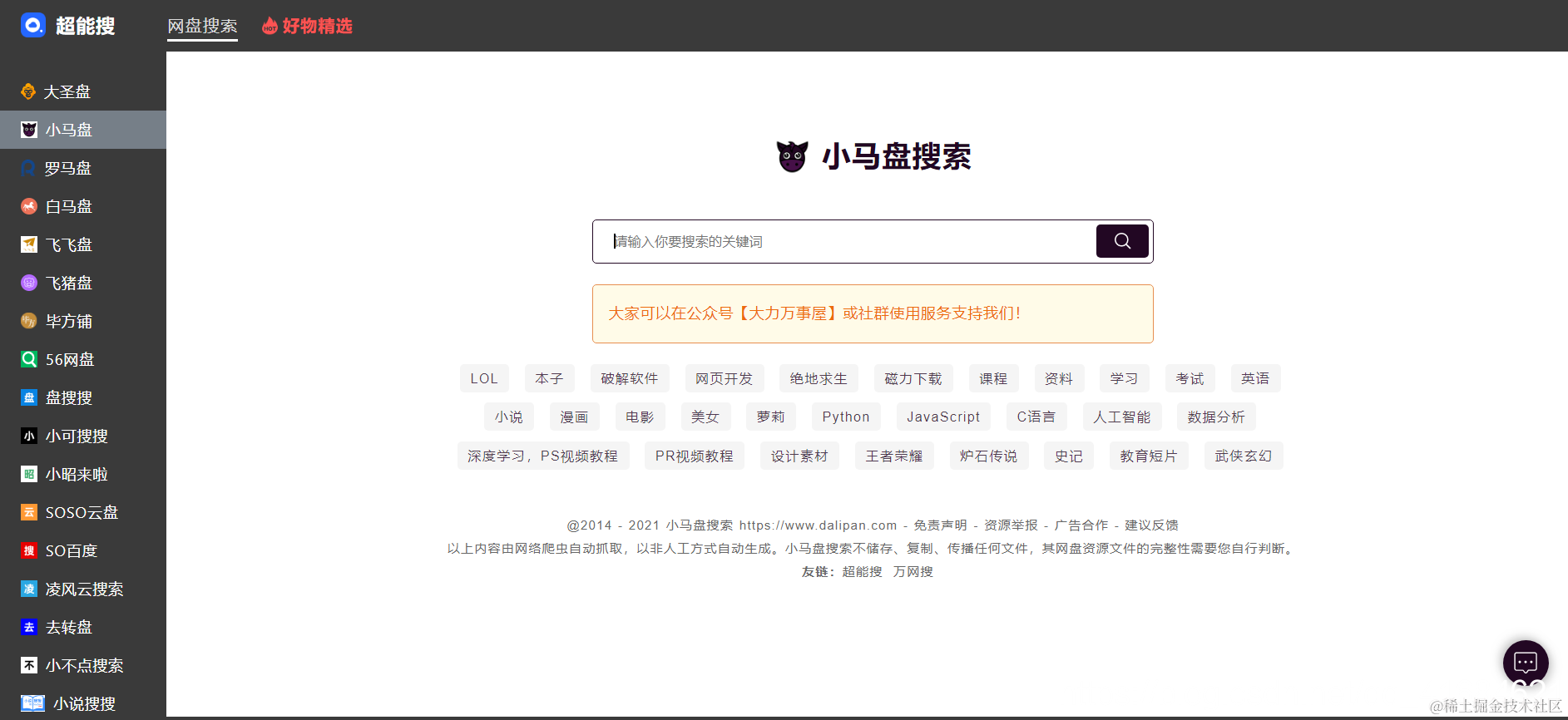Click the SOSO云盘 orange icon
Viewport: 1568px width, 720px height.
point(29,512)
